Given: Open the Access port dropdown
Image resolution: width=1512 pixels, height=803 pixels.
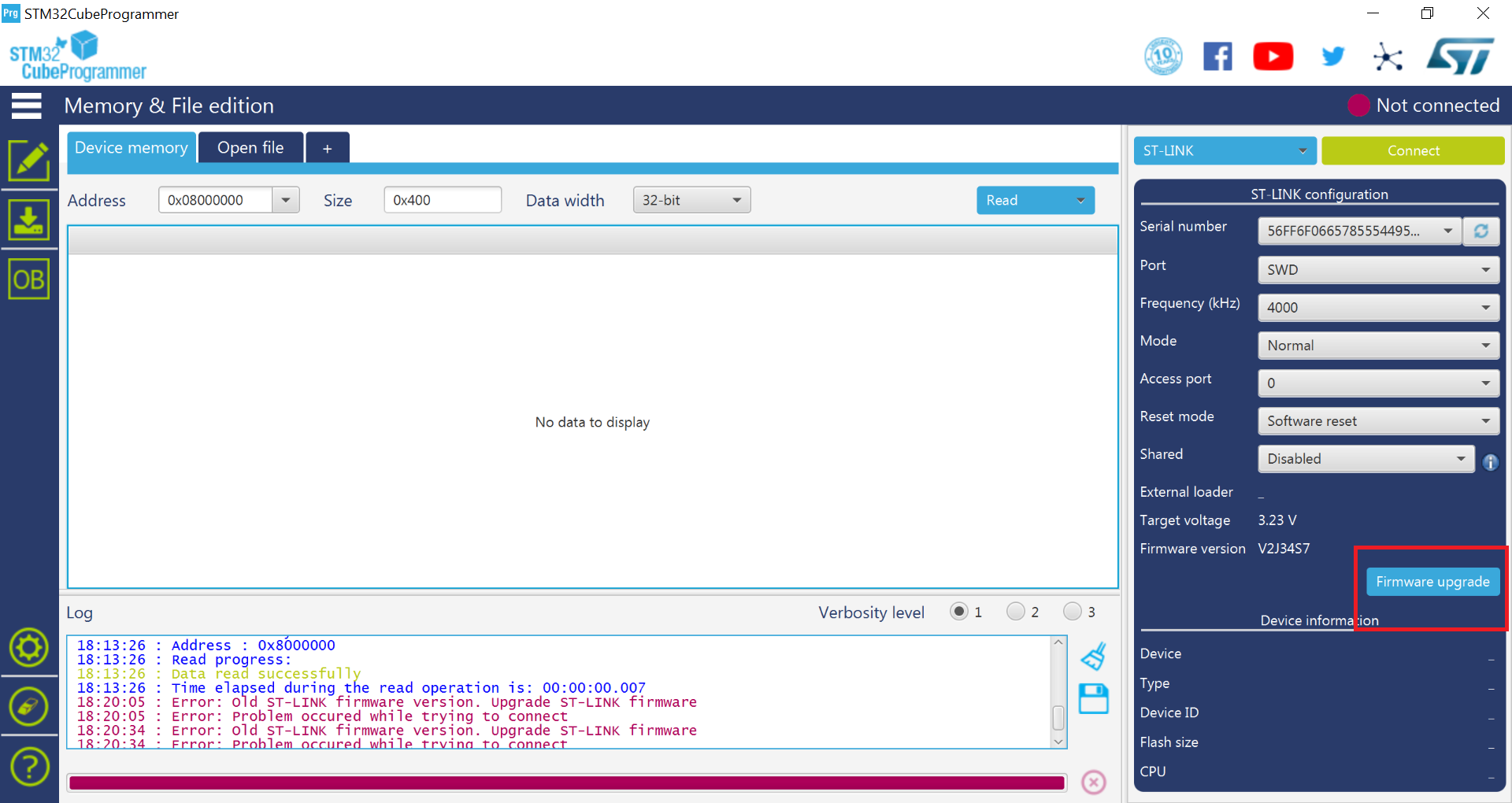Looking at the screenshot, I should tap(1378, 383).
